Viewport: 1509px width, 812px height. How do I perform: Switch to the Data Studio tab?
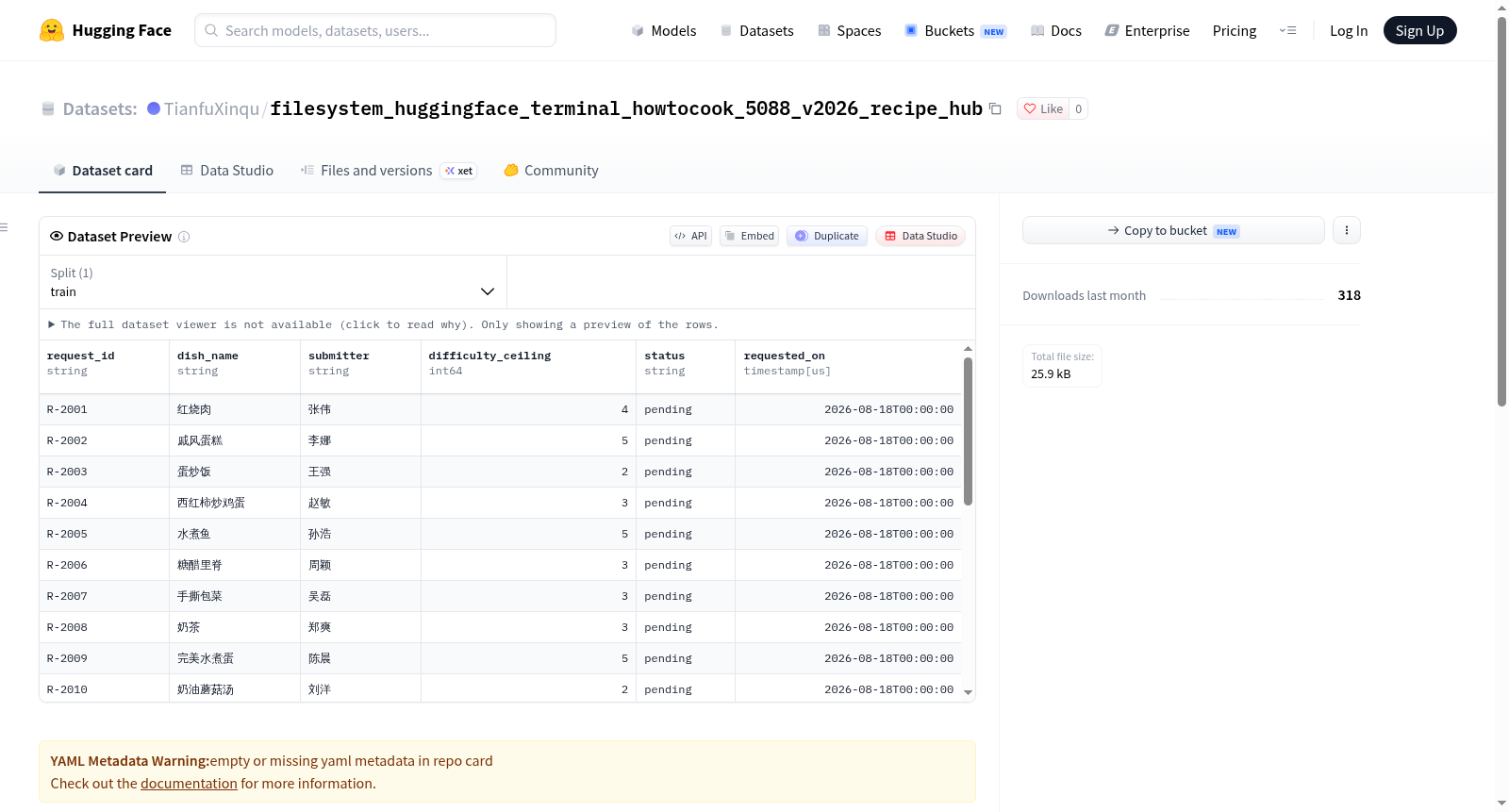[227, 171]
